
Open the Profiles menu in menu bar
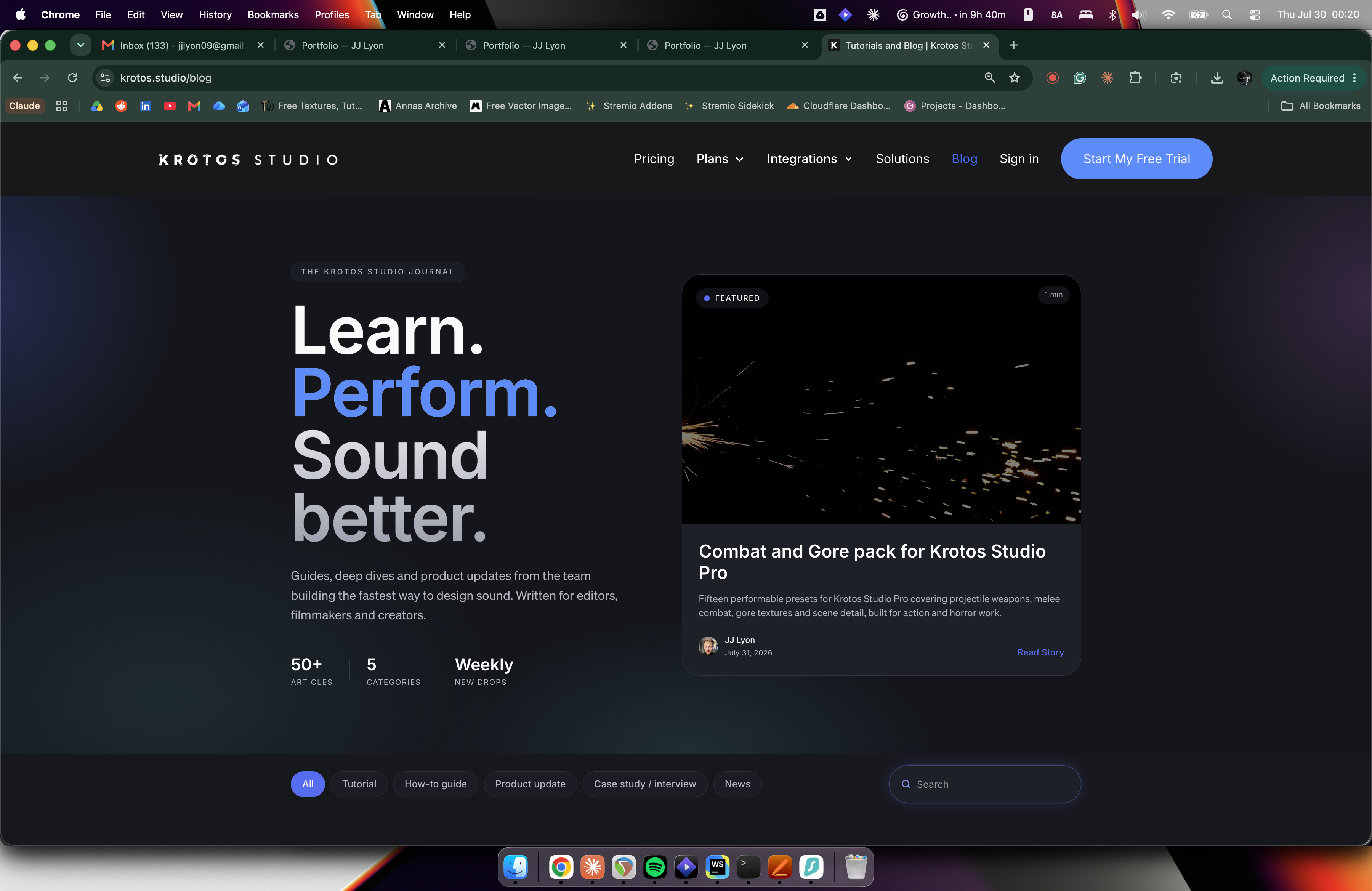click(332, 15)
